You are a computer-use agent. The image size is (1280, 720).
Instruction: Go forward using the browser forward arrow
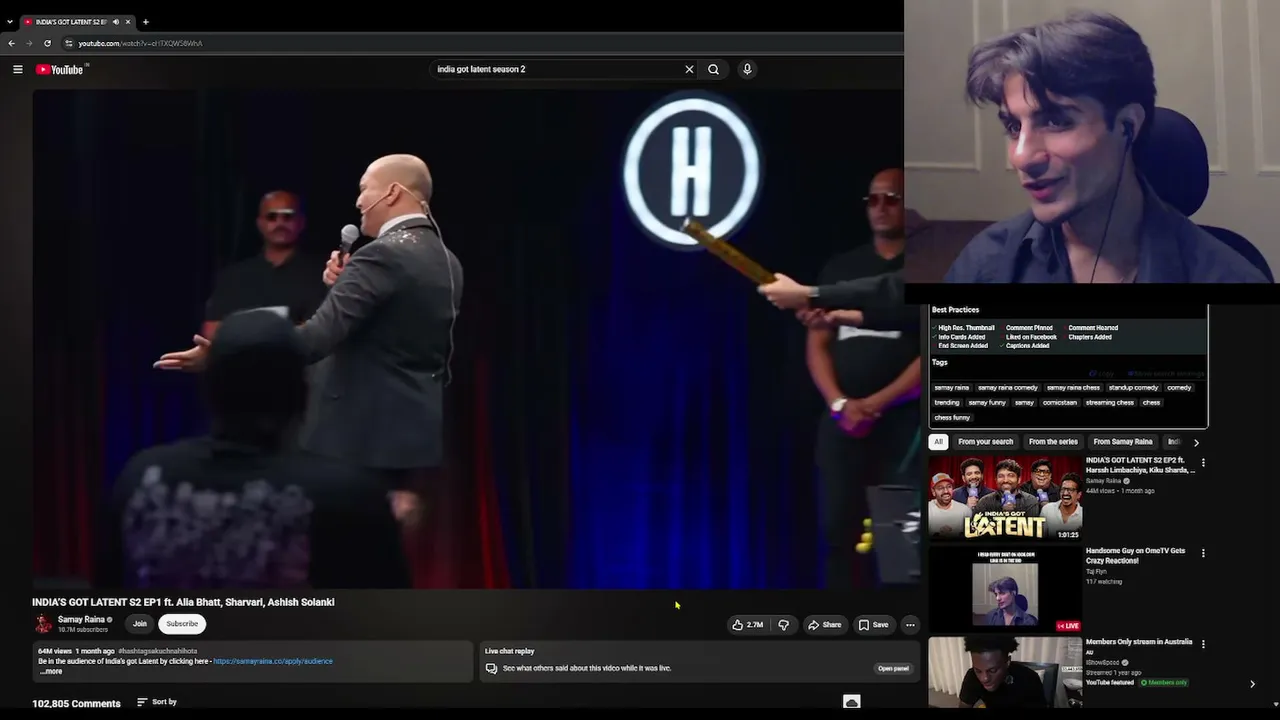click(29, 43)
